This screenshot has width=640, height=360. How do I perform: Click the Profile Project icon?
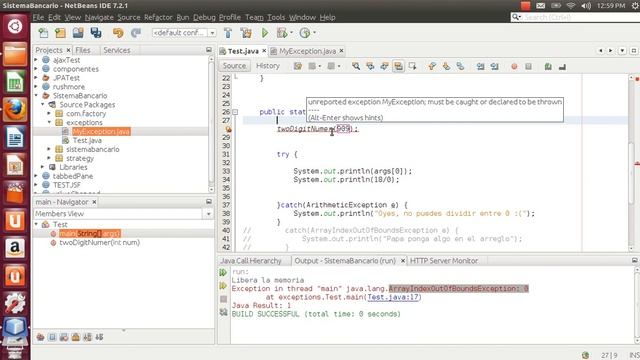pos(305,33)
